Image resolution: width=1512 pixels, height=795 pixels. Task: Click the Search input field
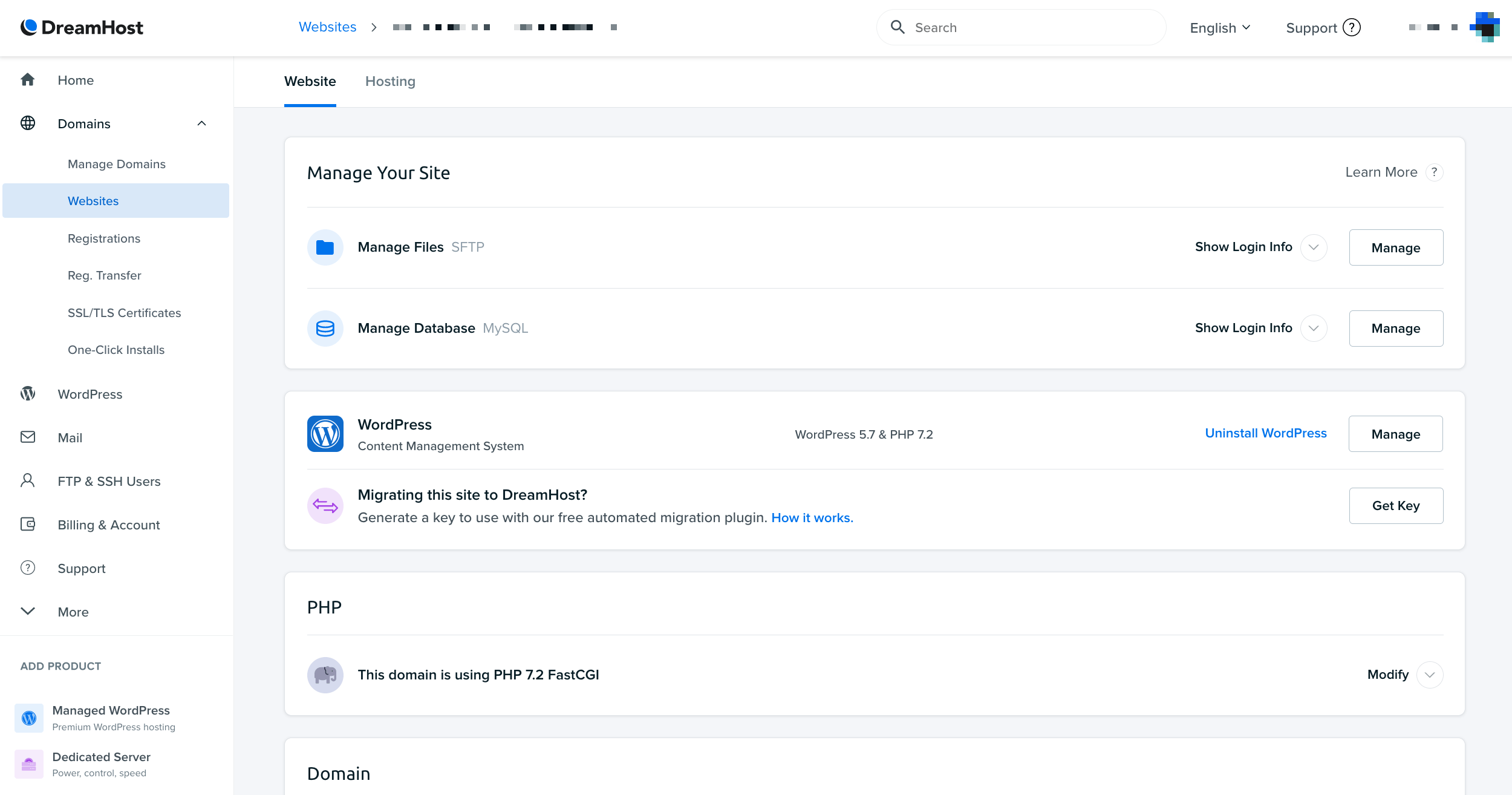click(x=1022, y=27)
